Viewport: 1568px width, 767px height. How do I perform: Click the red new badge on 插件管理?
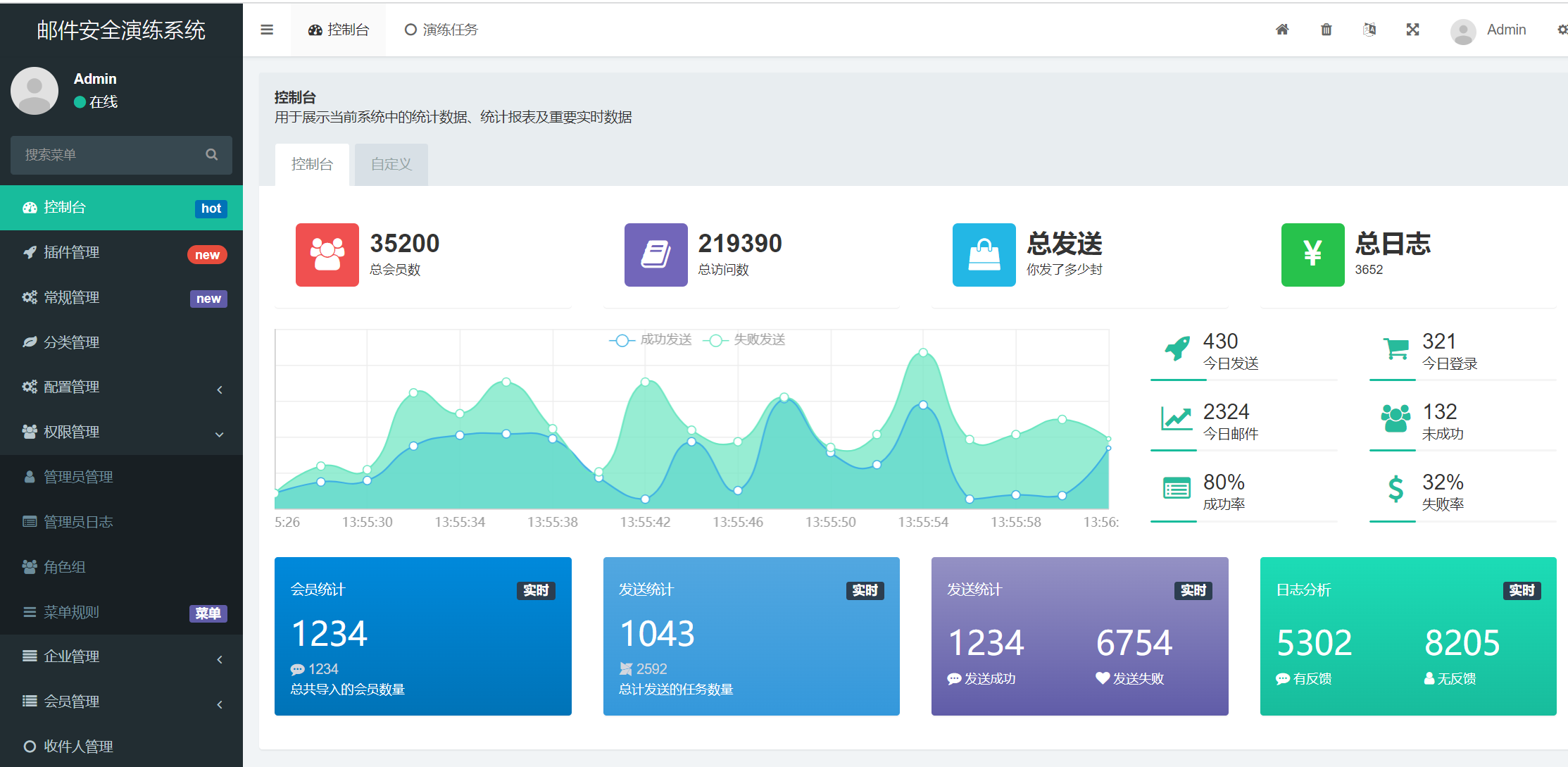point(207,255)
